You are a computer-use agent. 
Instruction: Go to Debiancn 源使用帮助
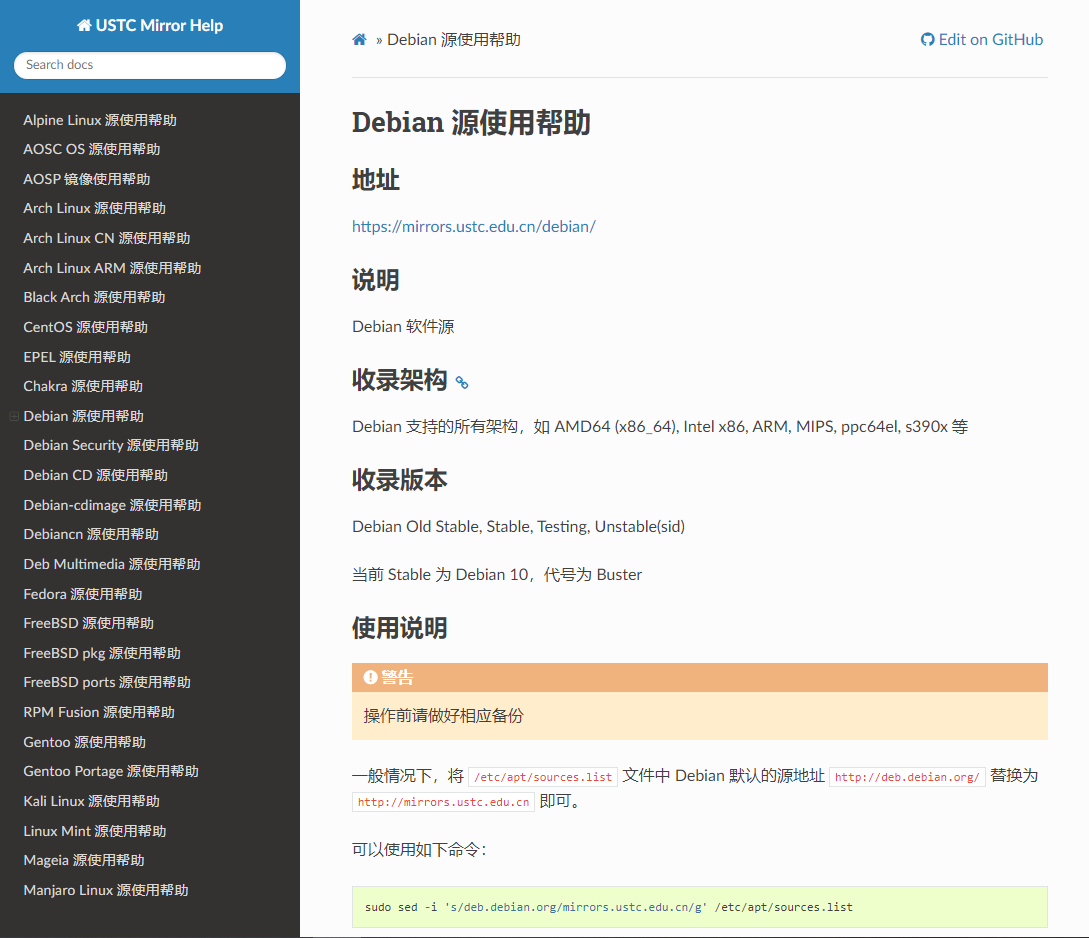pos(91,534)
